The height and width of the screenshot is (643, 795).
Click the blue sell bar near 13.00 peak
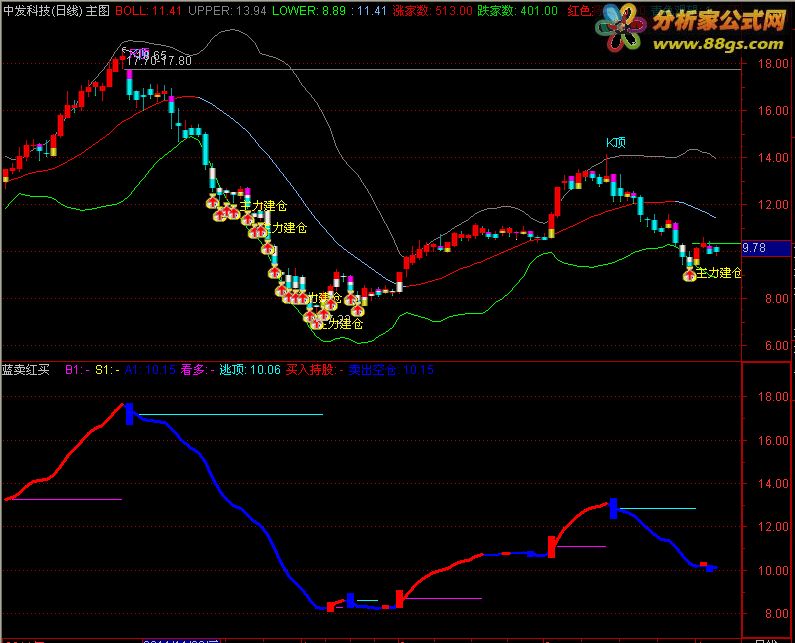click(613, 508)
